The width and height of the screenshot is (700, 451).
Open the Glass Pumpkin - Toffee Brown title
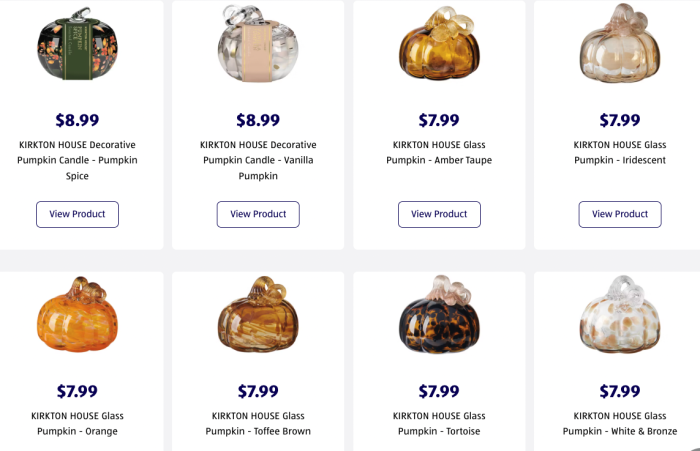(x=258, y=423)
